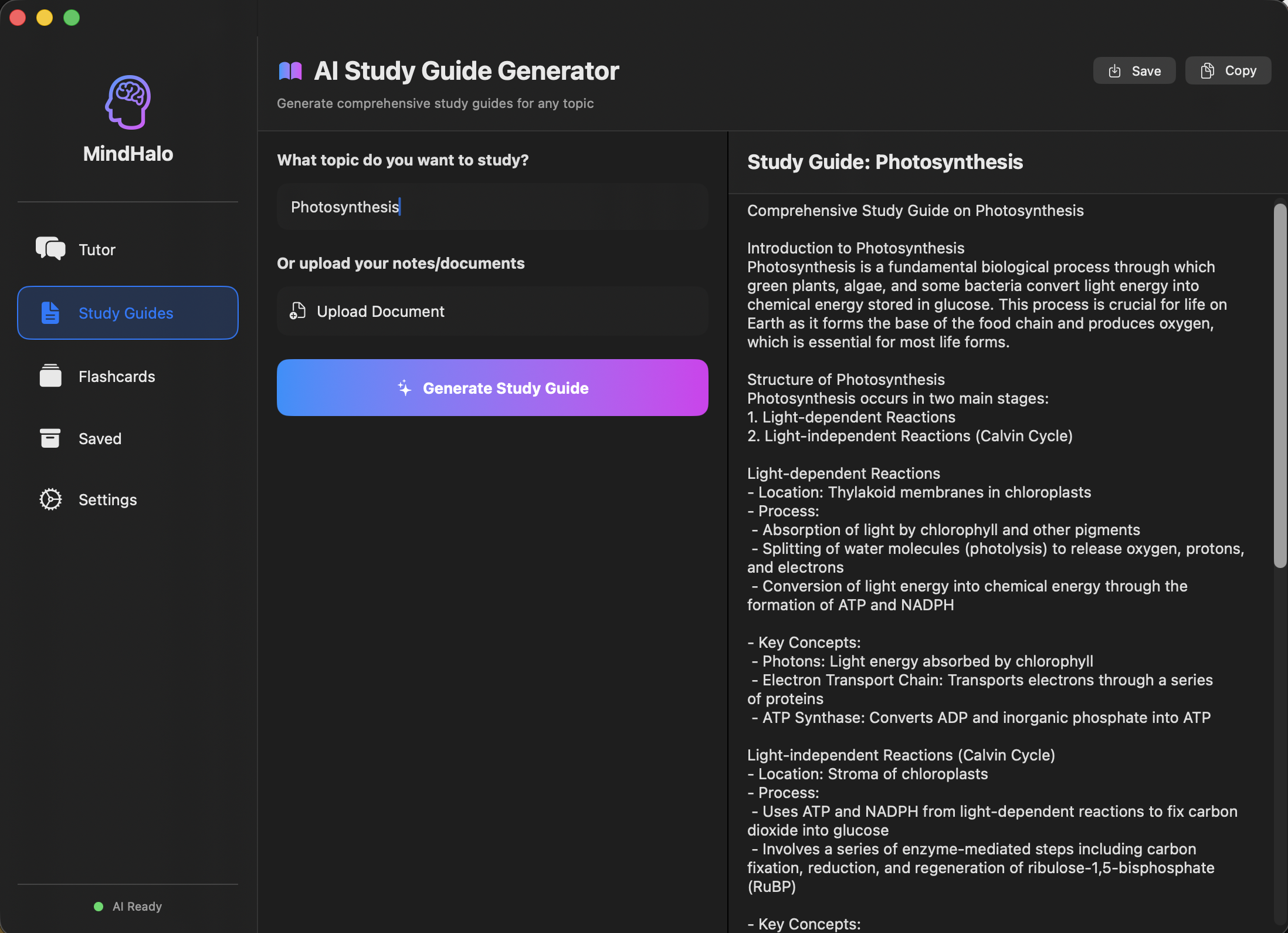1288x933 pixels.
Task: Click the Generate Study Guide button
Action: (x=493, y=387)
